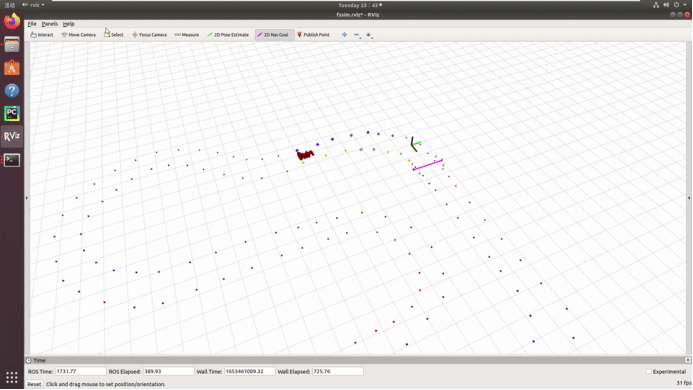This screenshot has height=390, width=693.
Task: Click the blue plus add-tool icon
Action: click(344, 34)
